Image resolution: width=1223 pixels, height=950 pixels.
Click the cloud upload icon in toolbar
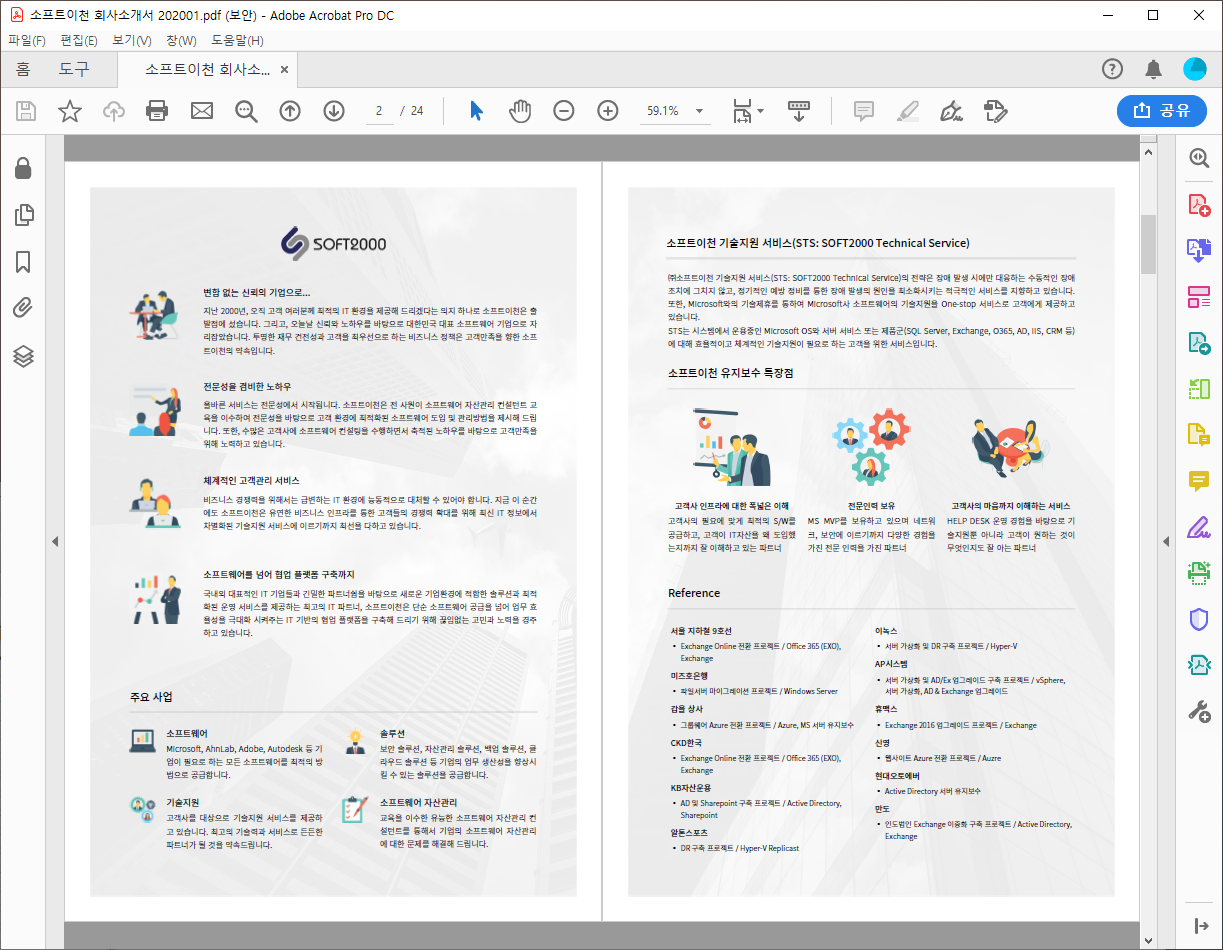(114, 111)
